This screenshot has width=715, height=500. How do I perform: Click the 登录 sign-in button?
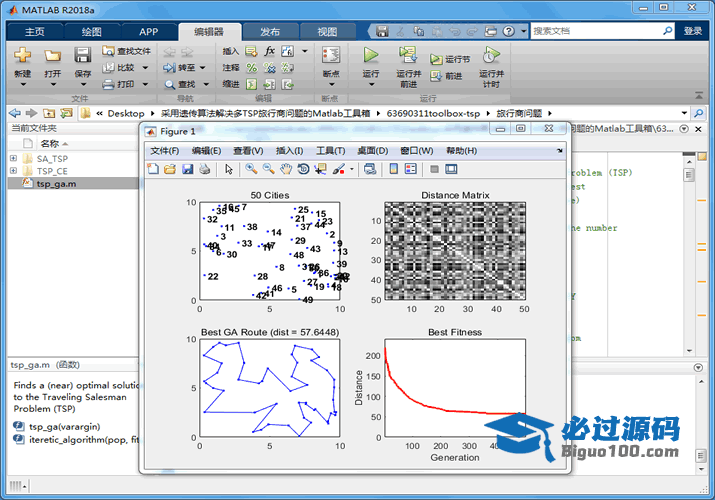(693, 31)
